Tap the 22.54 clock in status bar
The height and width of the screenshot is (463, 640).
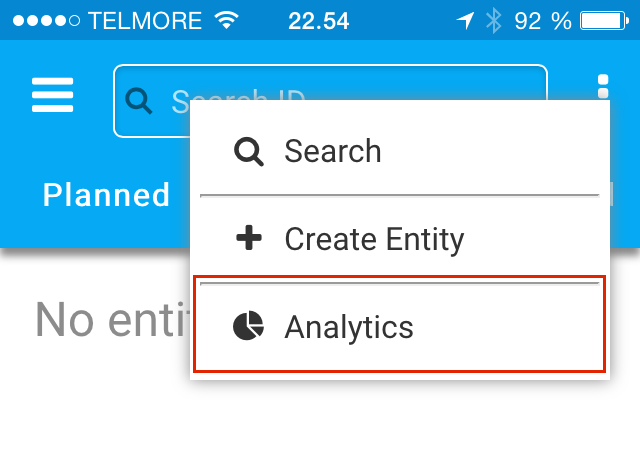318,21
